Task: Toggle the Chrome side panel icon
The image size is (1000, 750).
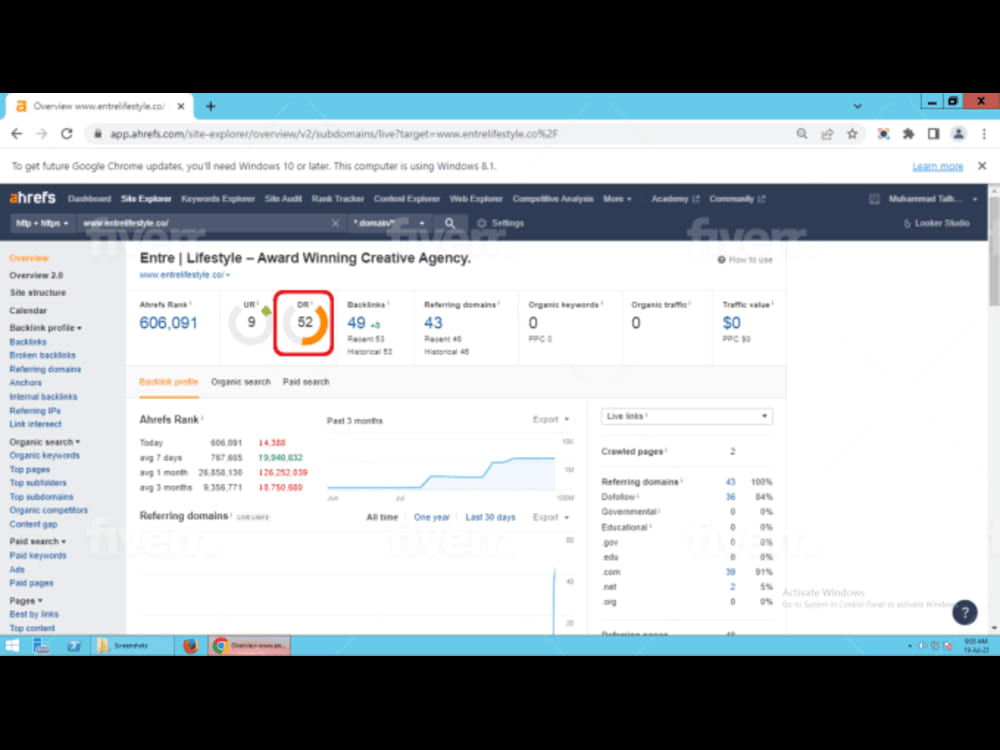Action: (933, 134)
